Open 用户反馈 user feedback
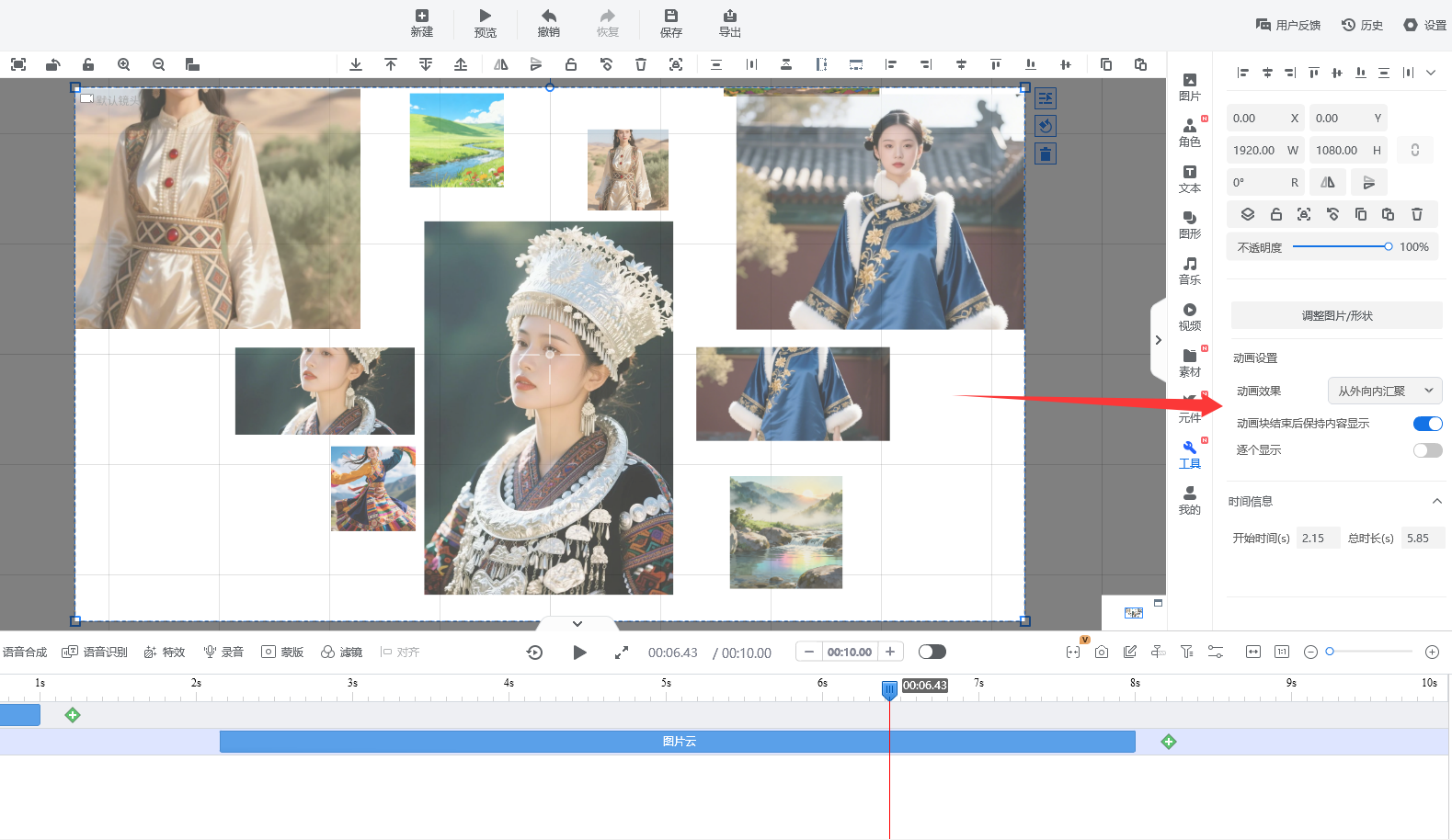Screen dimensions: 1452x840 [1288, 25]
